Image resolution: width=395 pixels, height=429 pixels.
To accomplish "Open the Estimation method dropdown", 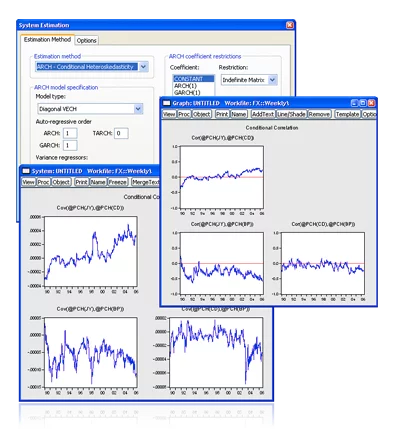I will pos(143,67).
